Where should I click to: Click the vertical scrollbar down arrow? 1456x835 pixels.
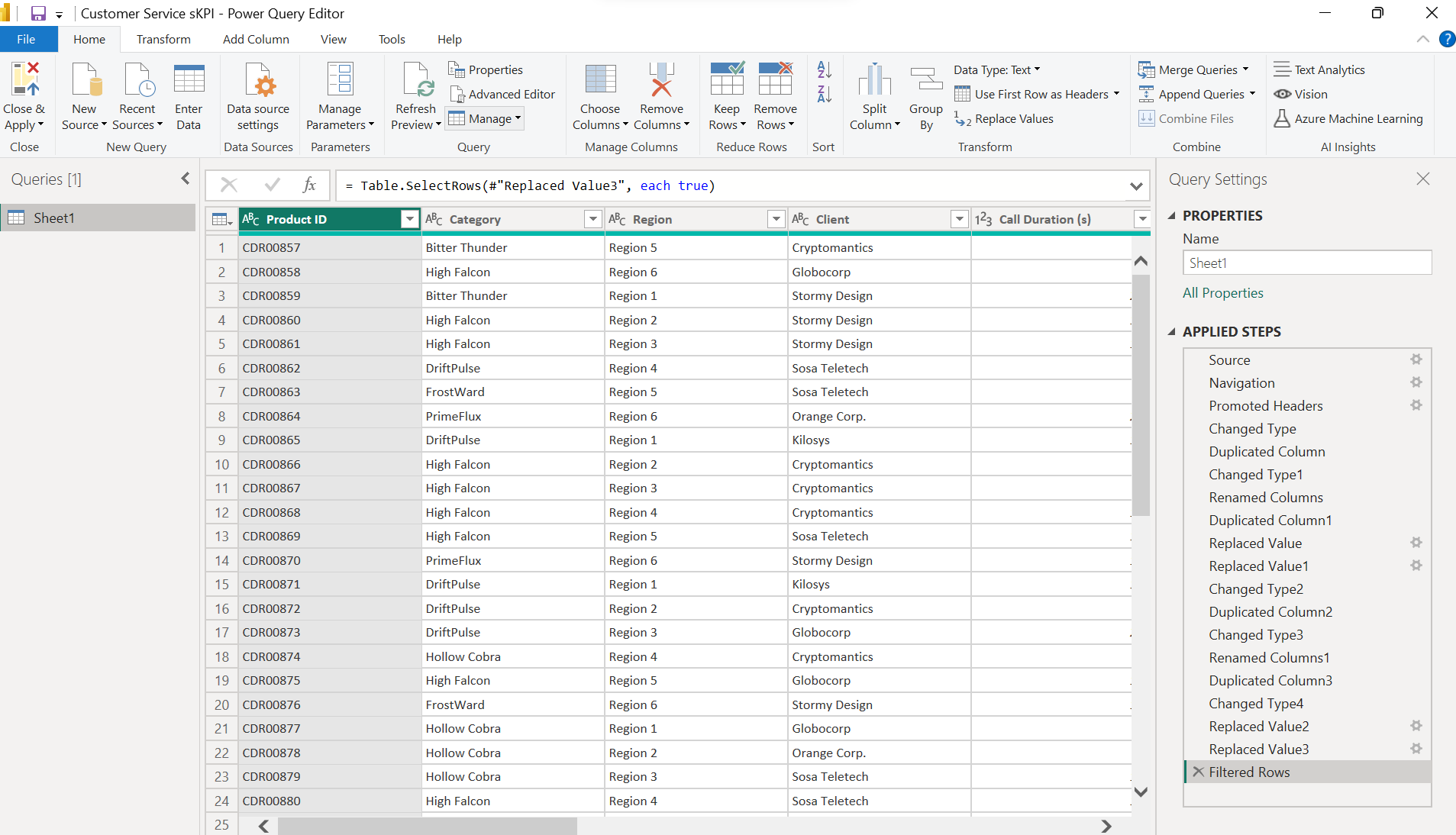pyautogui.click(x=1141, y=792)
